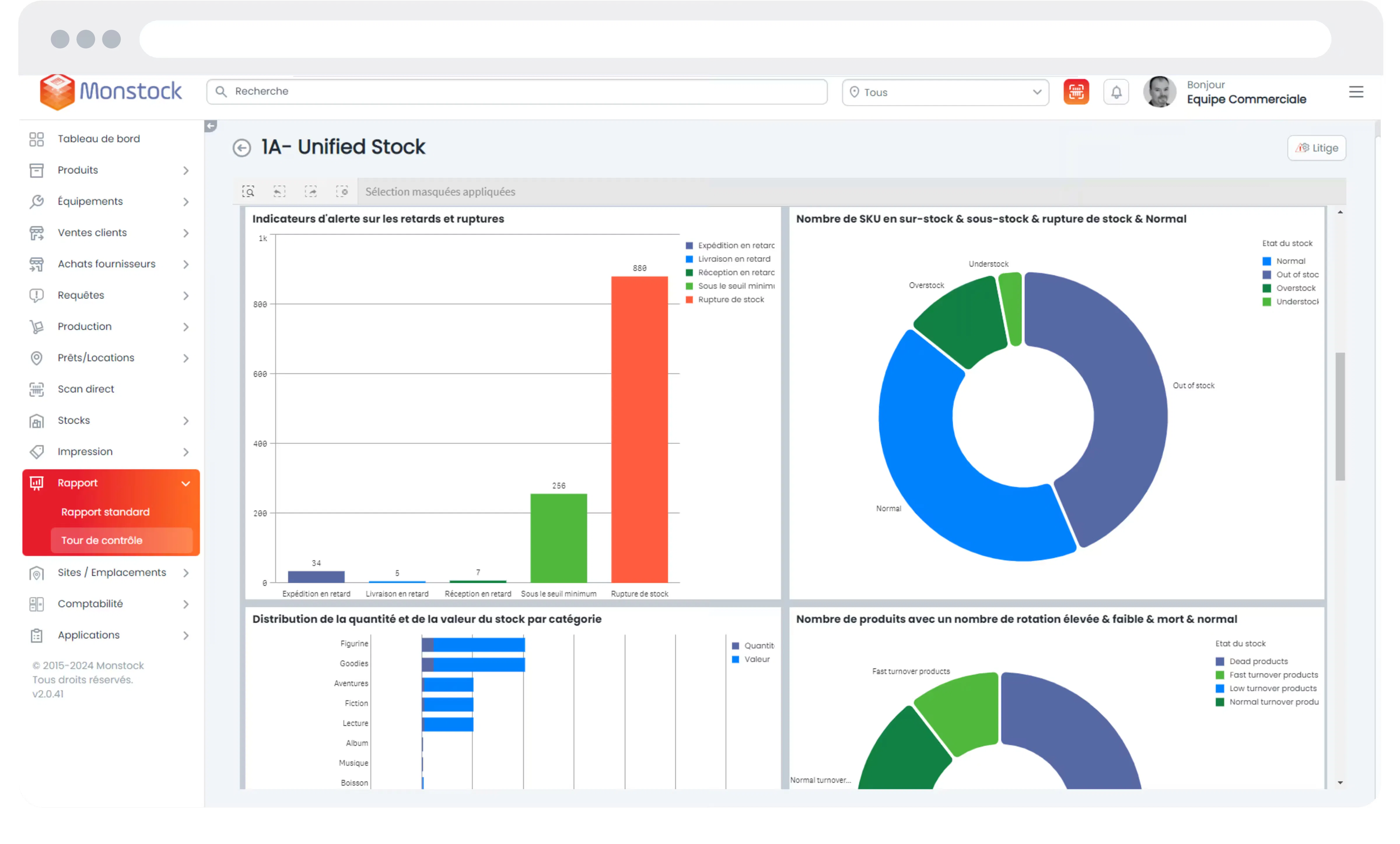The width and height of the screenshot is (1400, 844).
Task: Click the Applications clipboard icon
Action: [x=36, y=635]
